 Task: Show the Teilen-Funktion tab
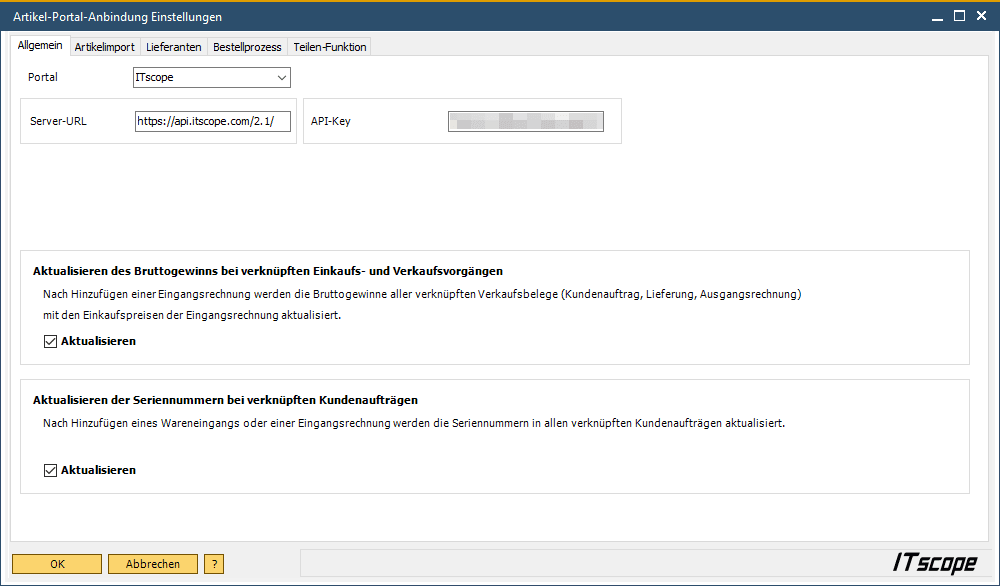pos(330,47)
